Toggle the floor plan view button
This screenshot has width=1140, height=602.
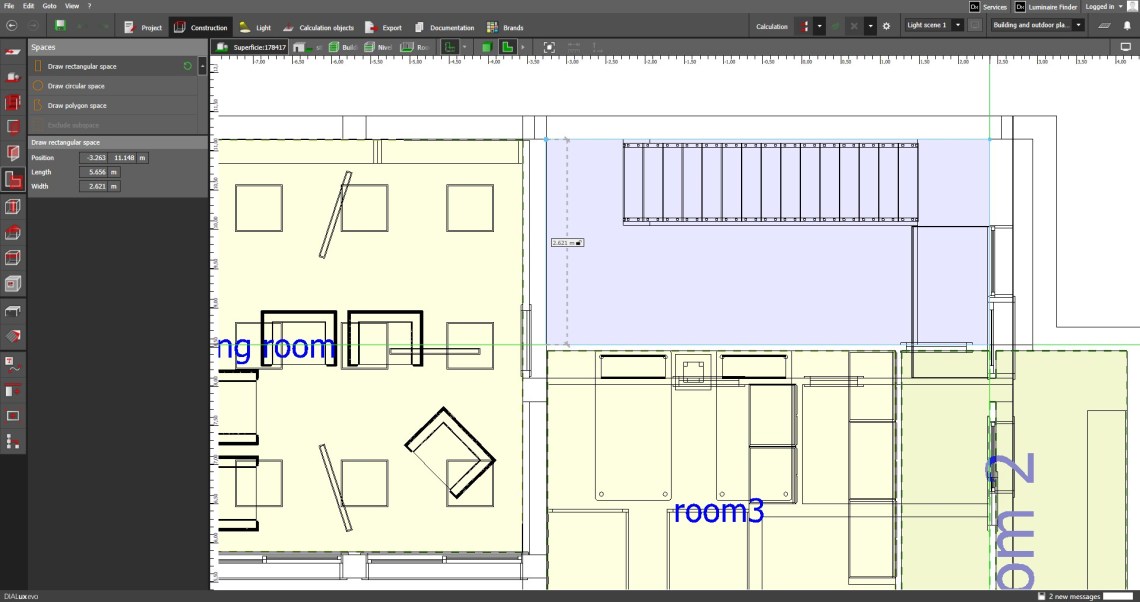click(508, 47)
